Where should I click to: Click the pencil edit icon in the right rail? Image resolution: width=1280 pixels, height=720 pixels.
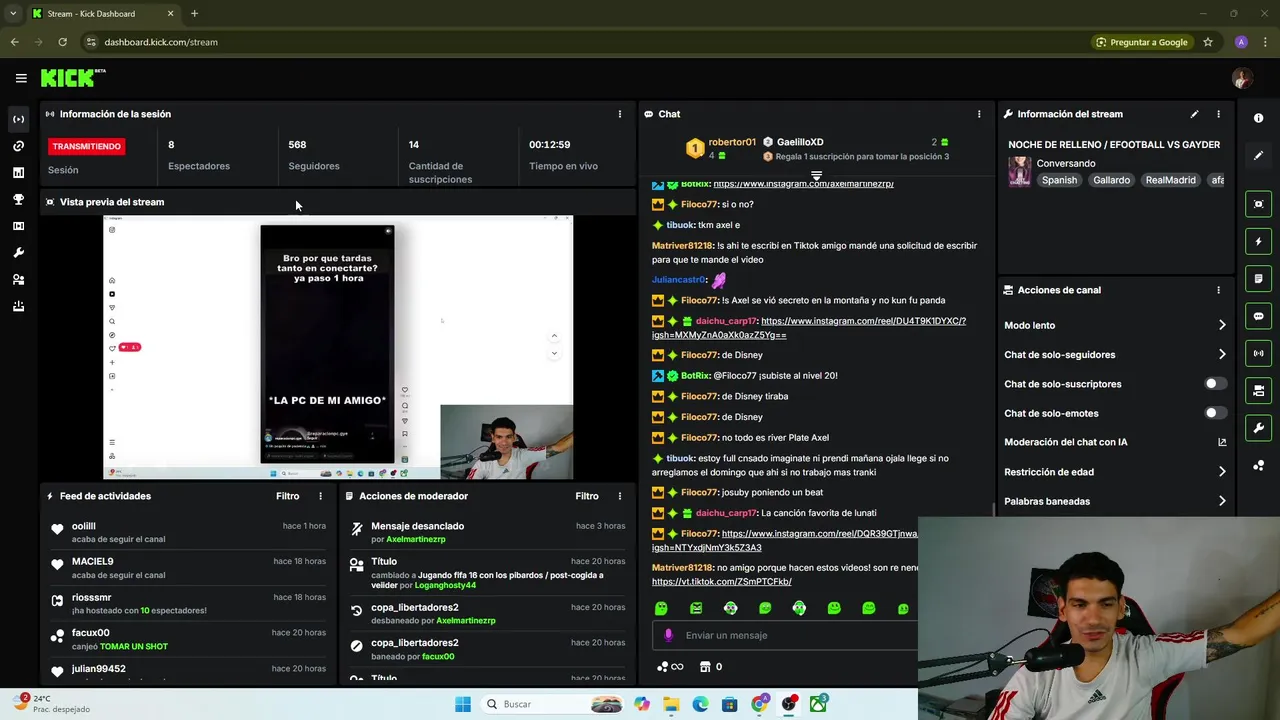pos(1258,156)
